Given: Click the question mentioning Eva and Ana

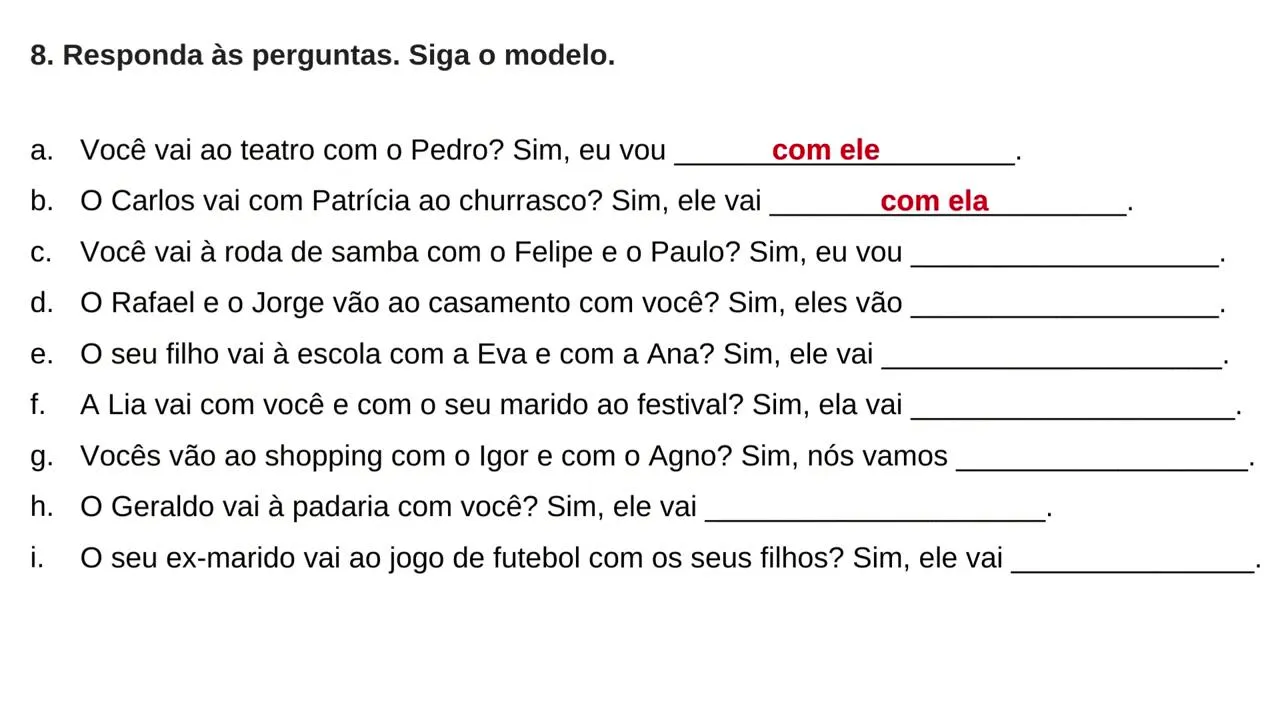Looking at the screenshot, I should pyautogui.click(x=397, y=355).
